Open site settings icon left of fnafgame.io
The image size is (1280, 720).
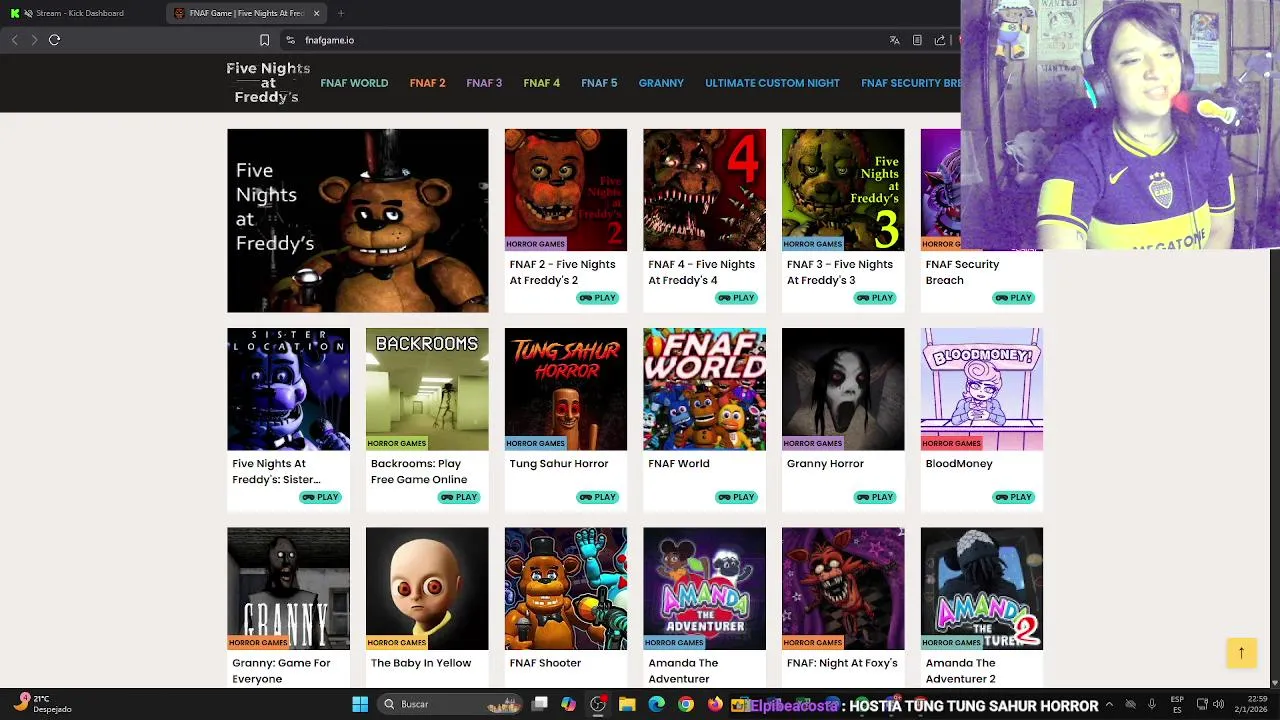pos(290,40)
